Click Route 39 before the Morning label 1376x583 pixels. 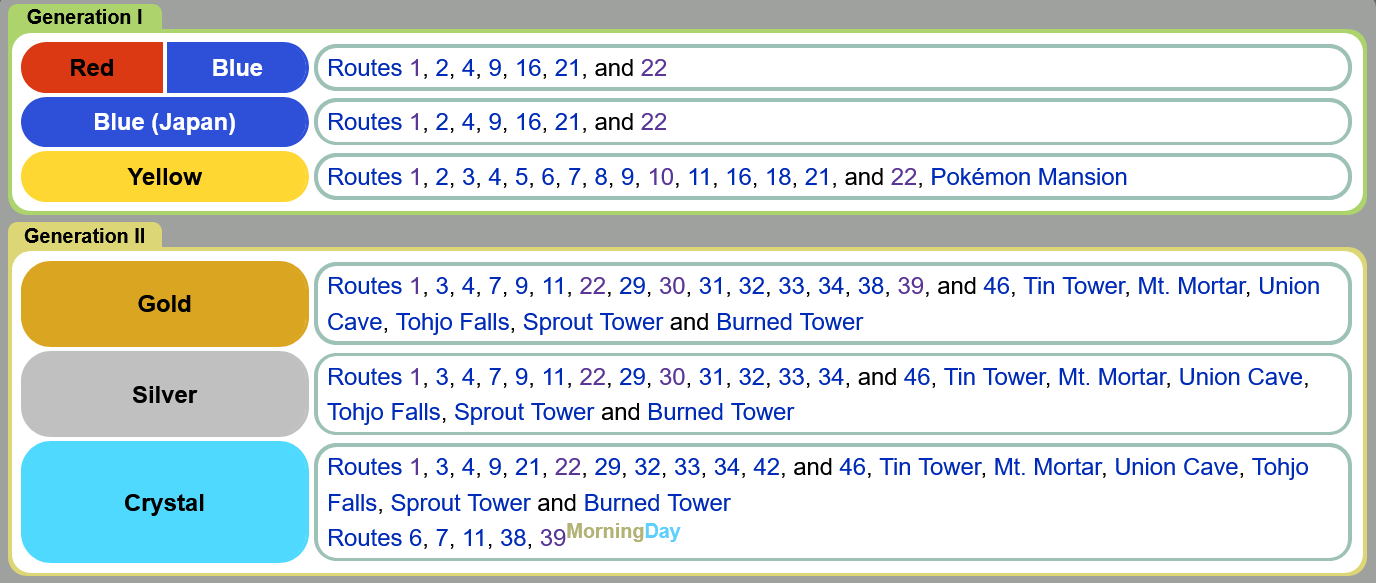(553, 538)
